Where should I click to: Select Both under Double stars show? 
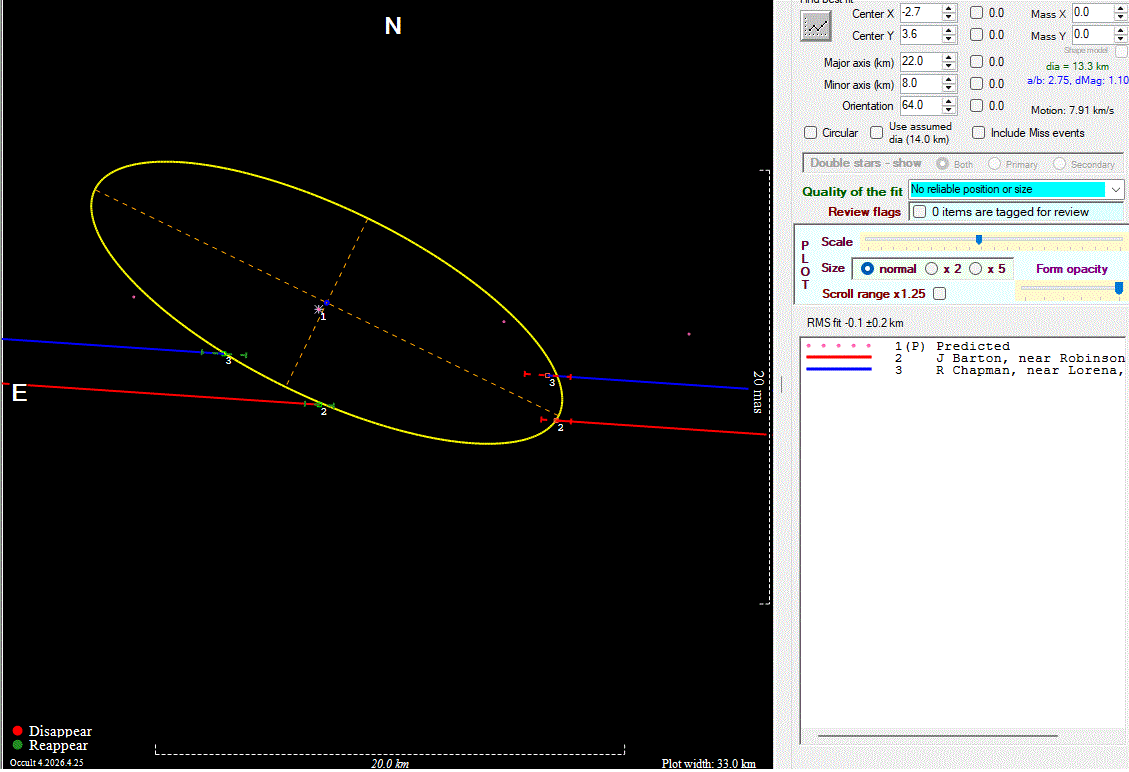coord(943,164)
